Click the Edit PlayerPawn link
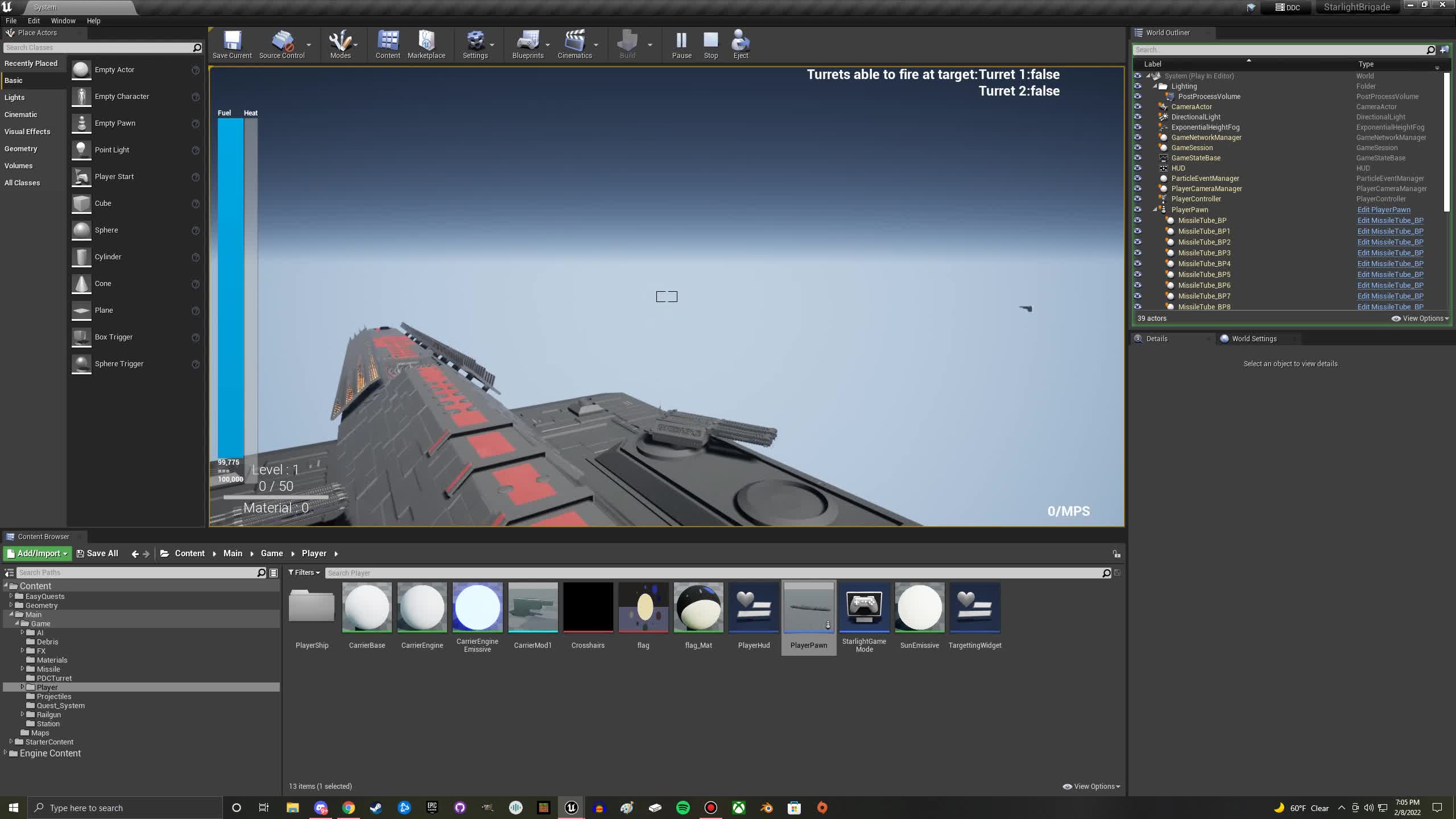 coord(1383,210)
